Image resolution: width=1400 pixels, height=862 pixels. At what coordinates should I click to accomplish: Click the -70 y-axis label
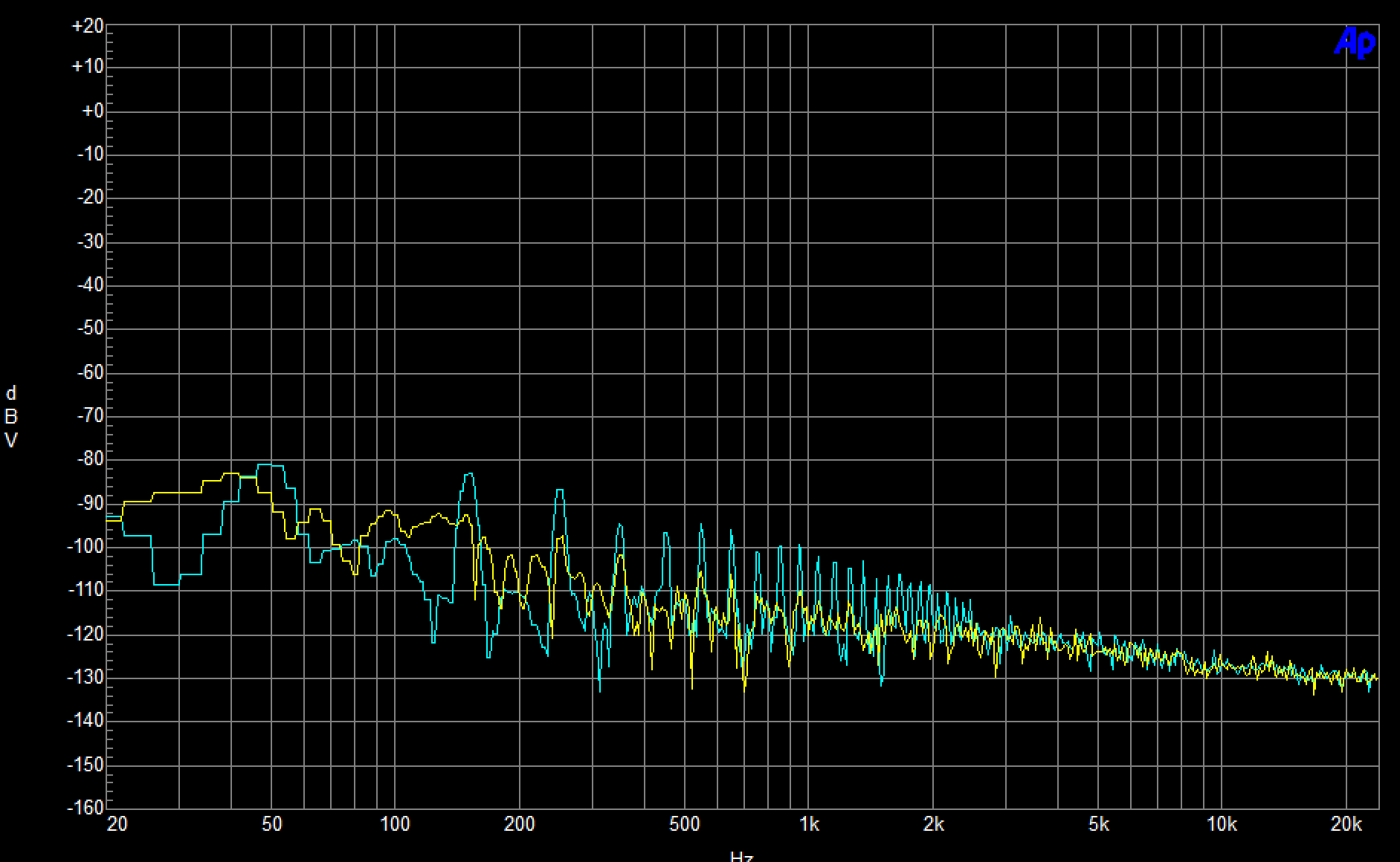(90, 415)
